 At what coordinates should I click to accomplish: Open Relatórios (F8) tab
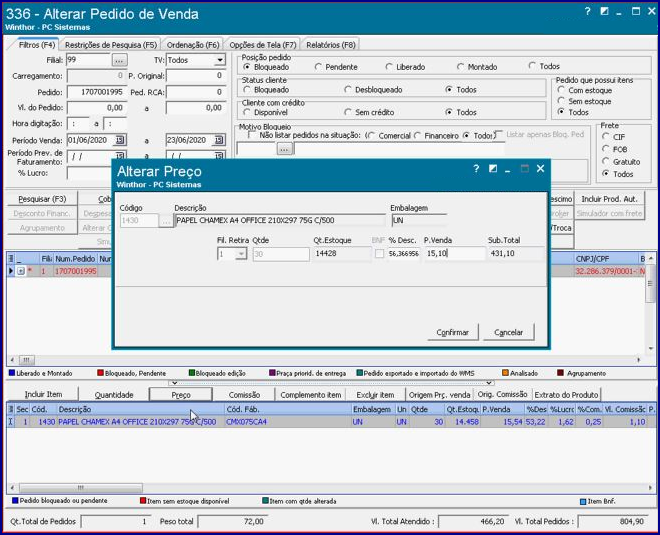tap(331, 45)
